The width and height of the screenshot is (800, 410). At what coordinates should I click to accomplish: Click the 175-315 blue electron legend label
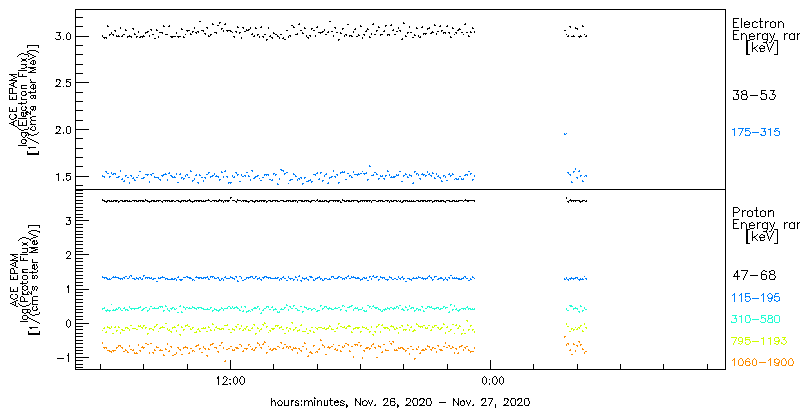coord(756,133)
